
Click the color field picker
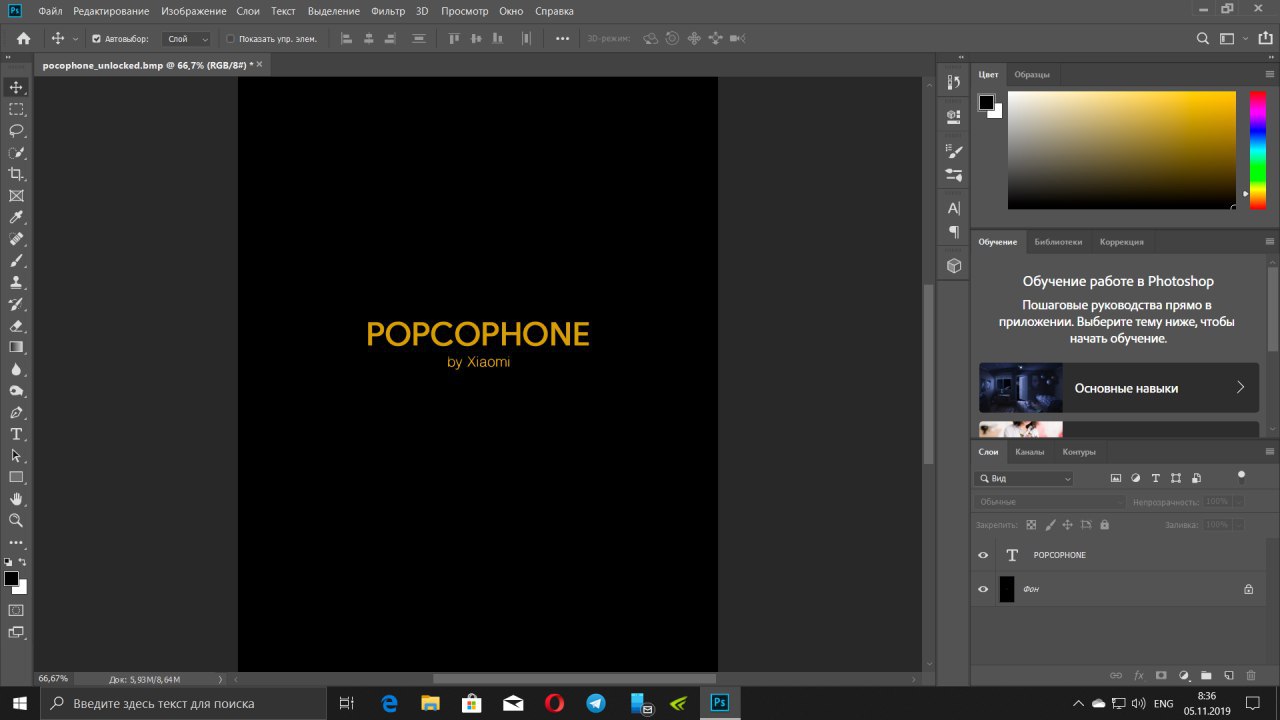pos(1122,150)
